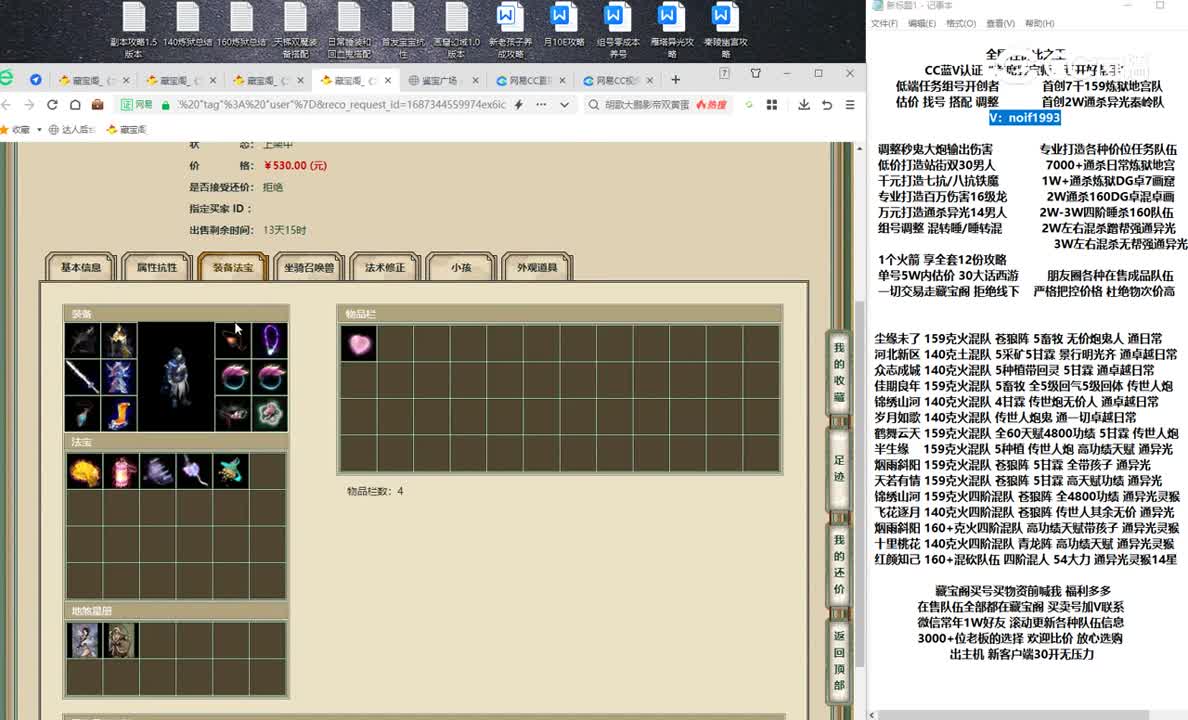1188x720 pixels.
Task: Click the remaining sale time 13天15时
Action: [x=285, y=230]
